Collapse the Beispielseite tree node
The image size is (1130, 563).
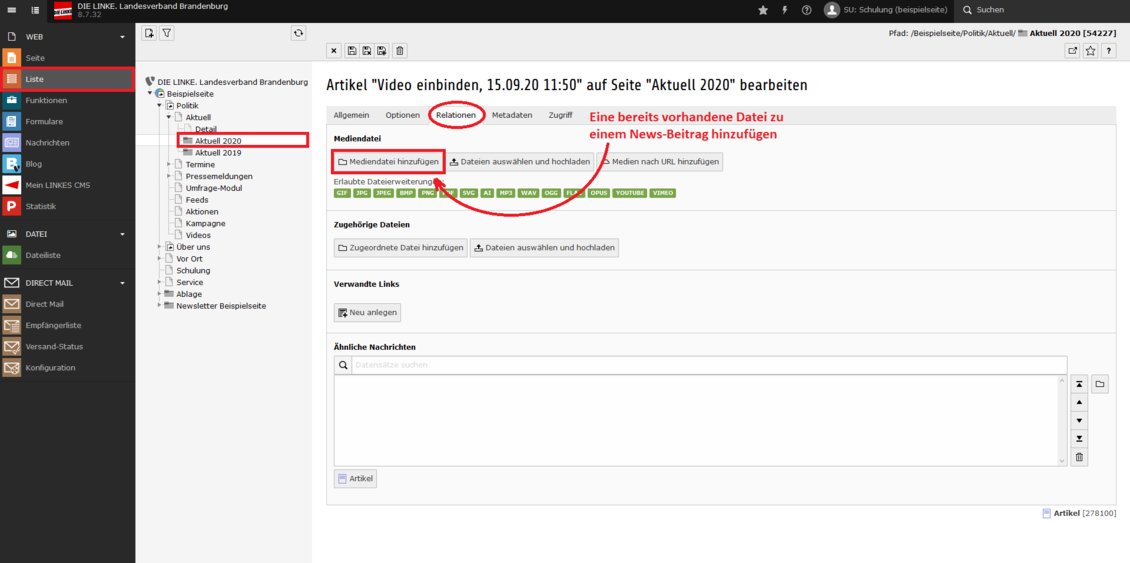tap(150, 94)
